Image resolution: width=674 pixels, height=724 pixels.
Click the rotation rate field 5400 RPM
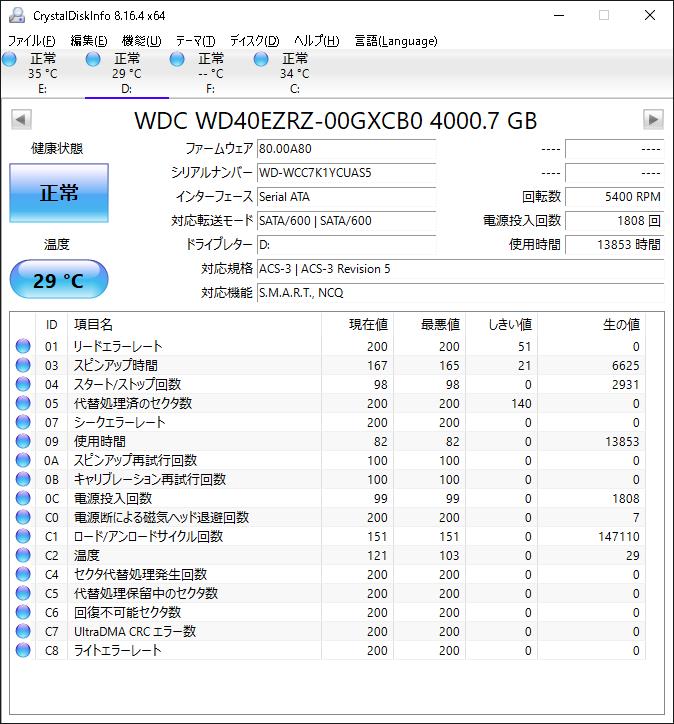(614, 197)
